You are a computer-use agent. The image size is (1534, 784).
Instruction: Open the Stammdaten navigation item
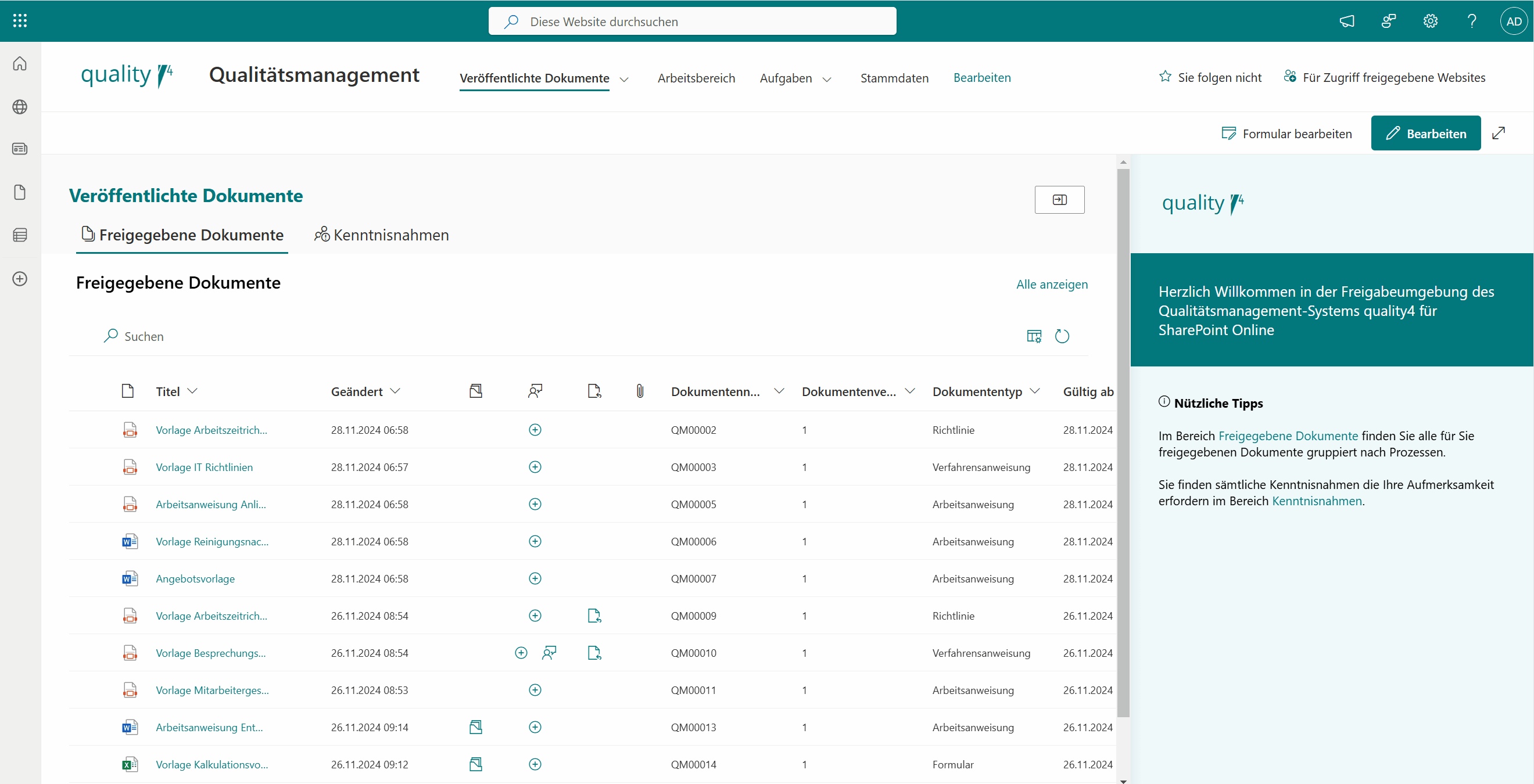(894, 78)
